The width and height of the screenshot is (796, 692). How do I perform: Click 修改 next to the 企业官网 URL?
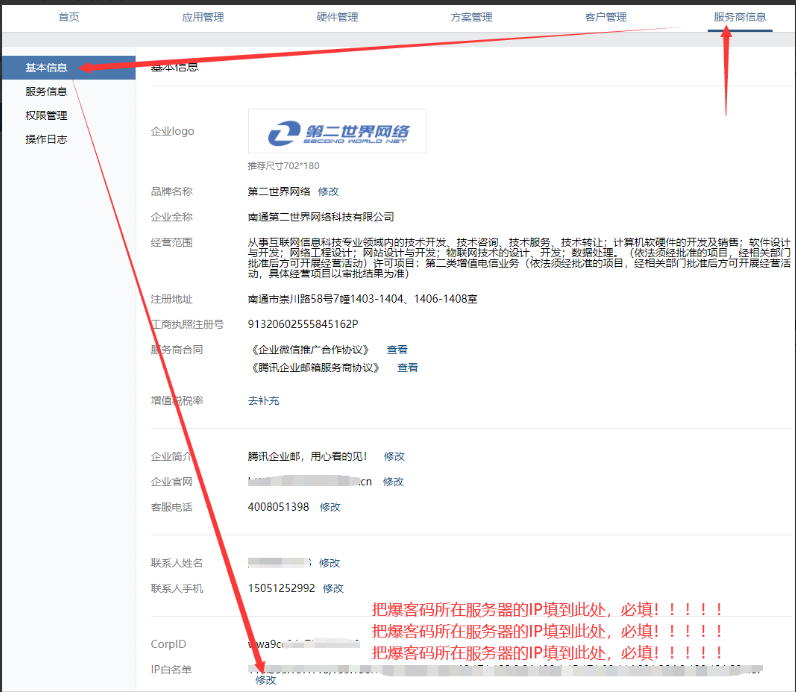pyautogui.click(x=393, y=481)
